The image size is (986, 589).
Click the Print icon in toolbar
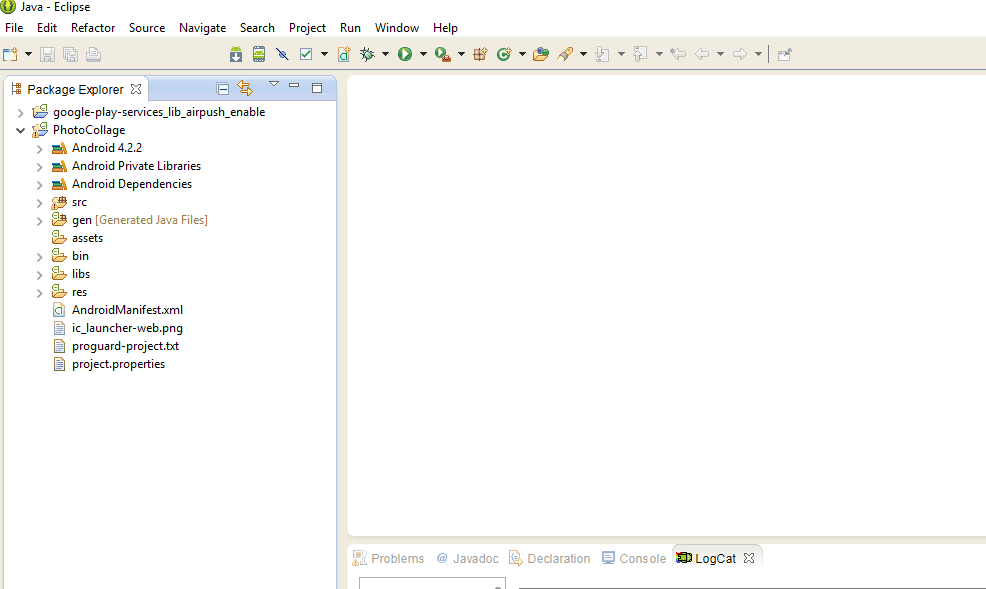(x=93, y=54)
